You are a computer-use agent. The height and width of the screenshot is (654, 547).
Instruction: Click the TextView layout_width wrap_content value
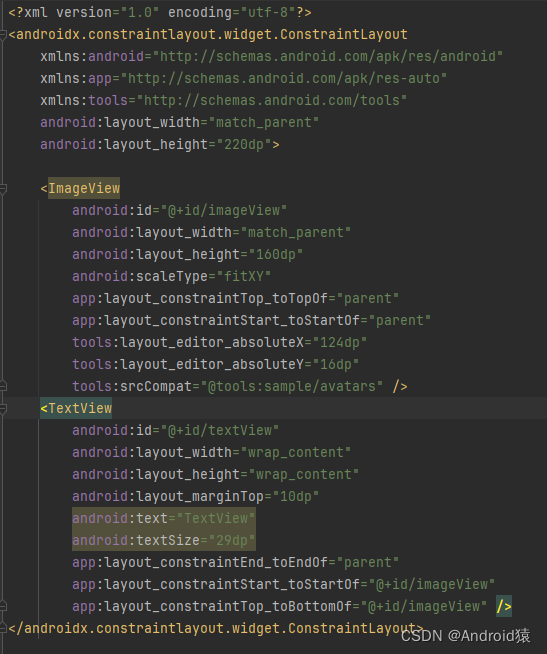296,453
